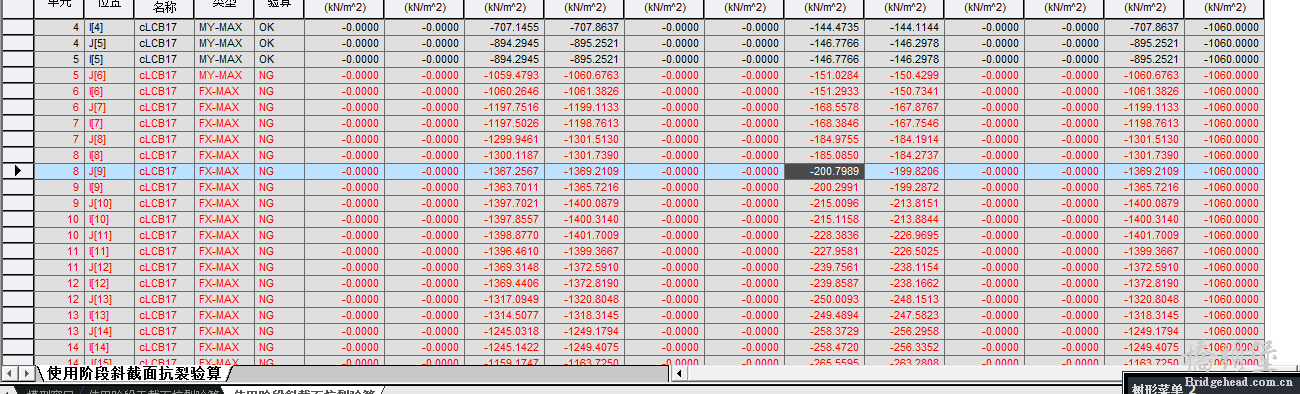Select position cell J[6]
The image size is (1300, 394).
[x=110, y=75]
